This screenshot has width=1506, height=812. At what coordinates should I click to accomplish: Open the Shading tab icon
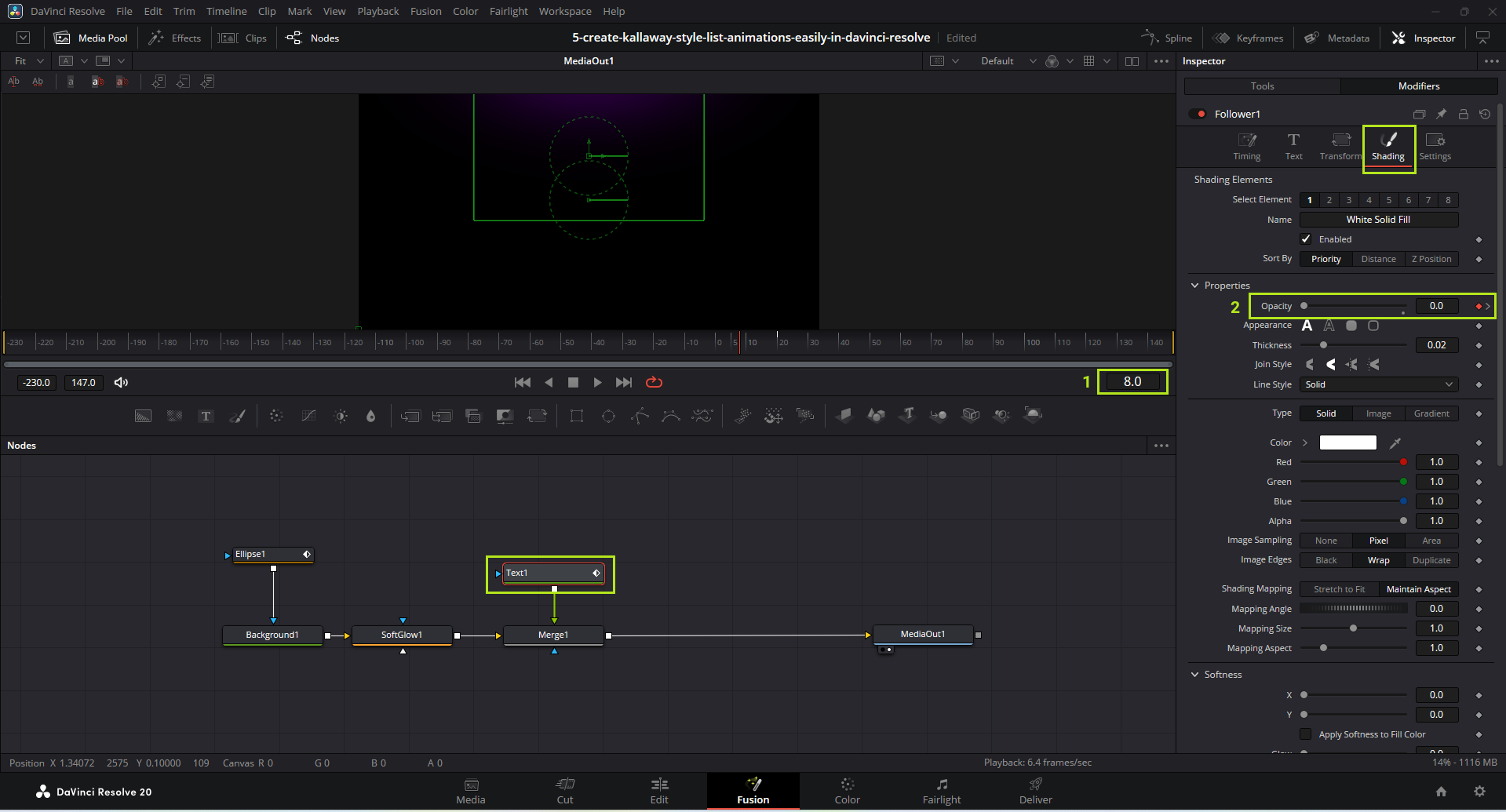point(1387,141)
